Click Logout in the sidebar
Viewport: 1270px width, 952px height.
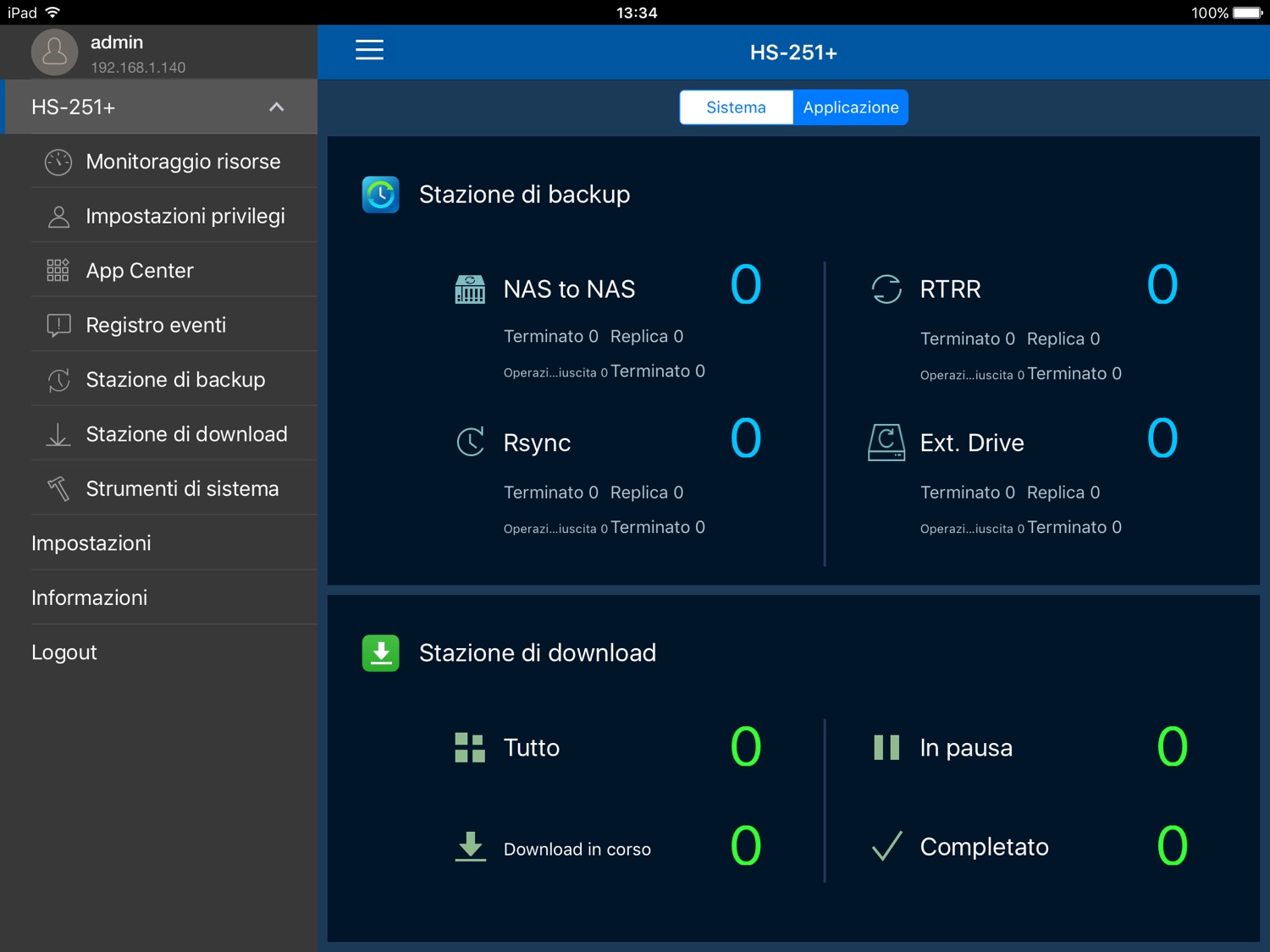click(x=64, y=652)
